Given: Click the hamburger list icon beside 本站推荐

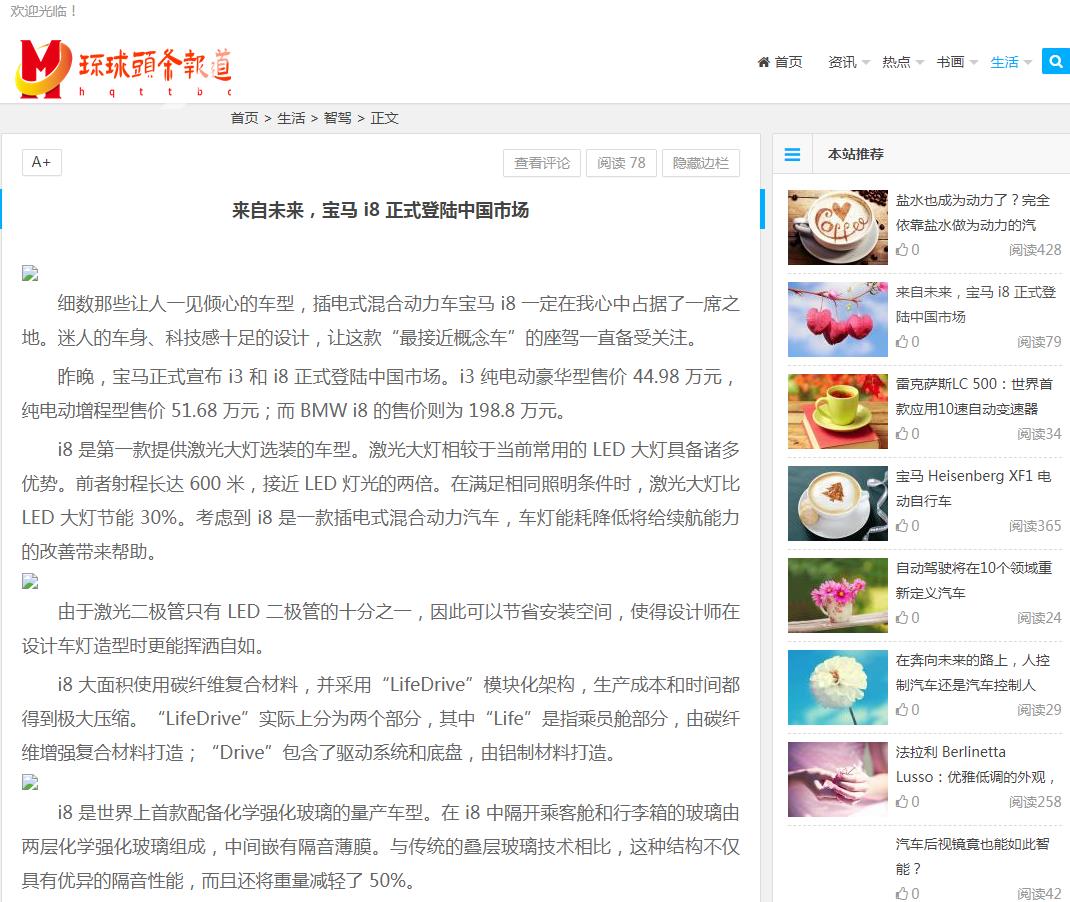Looking at the screenshot, I should 792,154.
